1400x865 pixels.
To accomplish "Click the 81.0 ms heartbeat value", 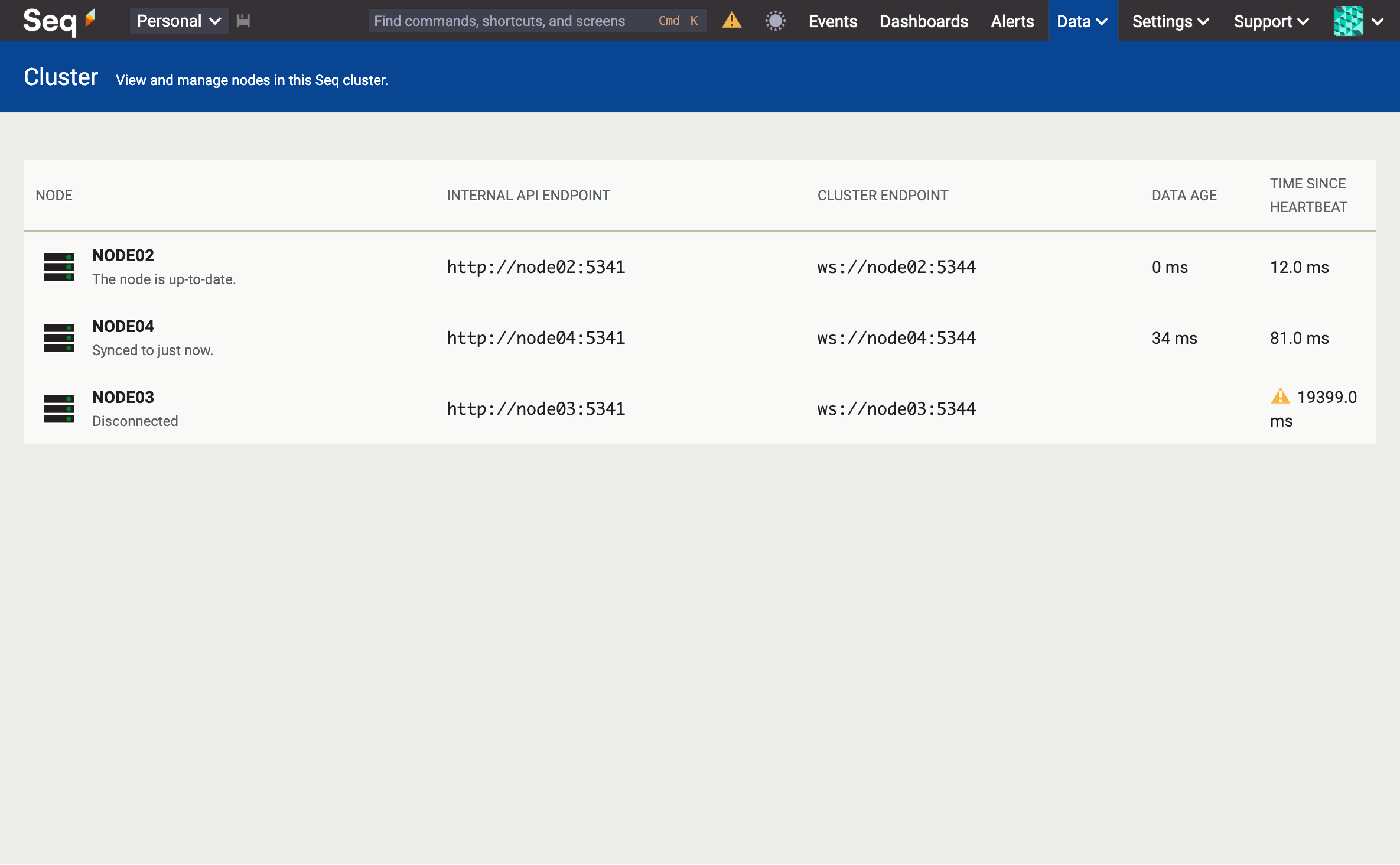I will pos(1299,338).
